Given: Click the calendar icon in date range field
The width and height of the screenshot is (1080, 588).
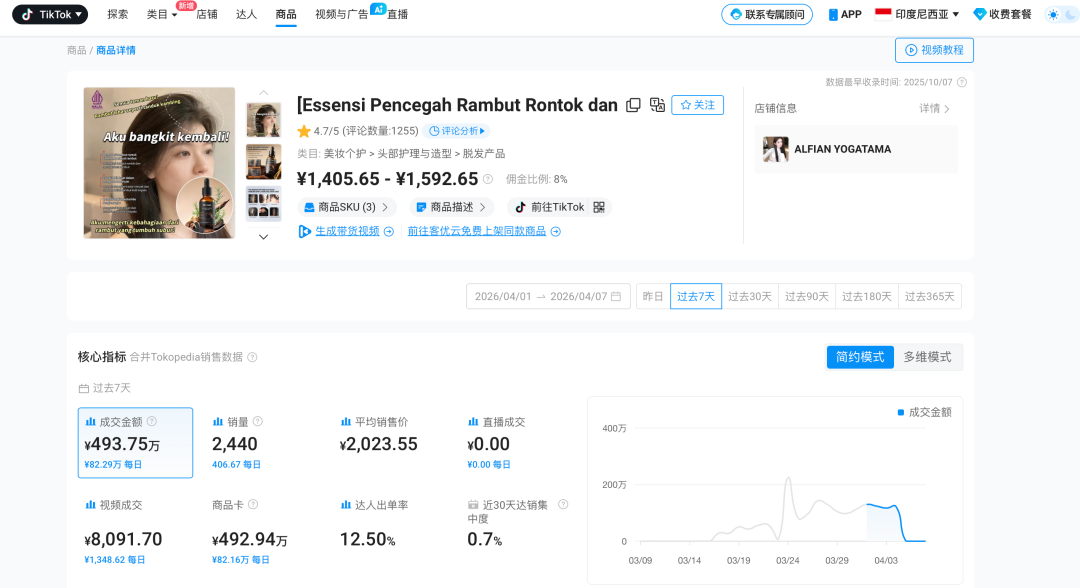Looking at the screenshot, I should [x=616, y=297].
